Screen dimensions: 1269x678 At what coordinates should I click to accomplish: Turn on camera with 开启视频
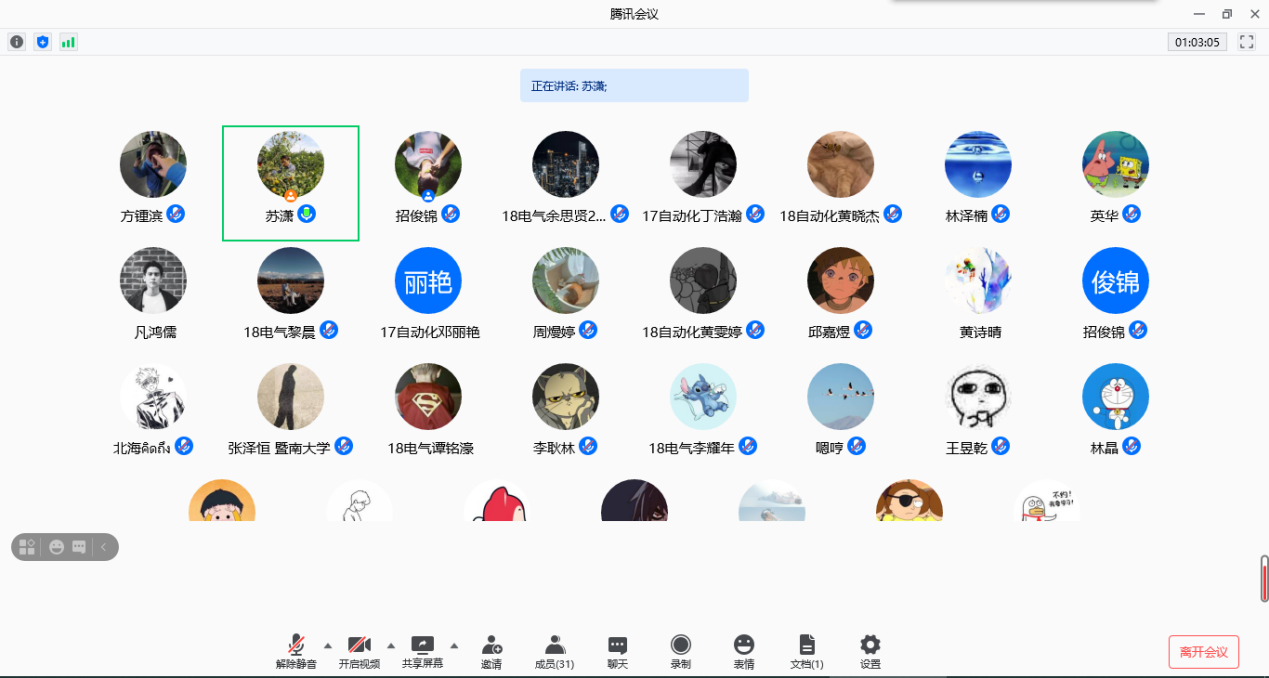359,651
